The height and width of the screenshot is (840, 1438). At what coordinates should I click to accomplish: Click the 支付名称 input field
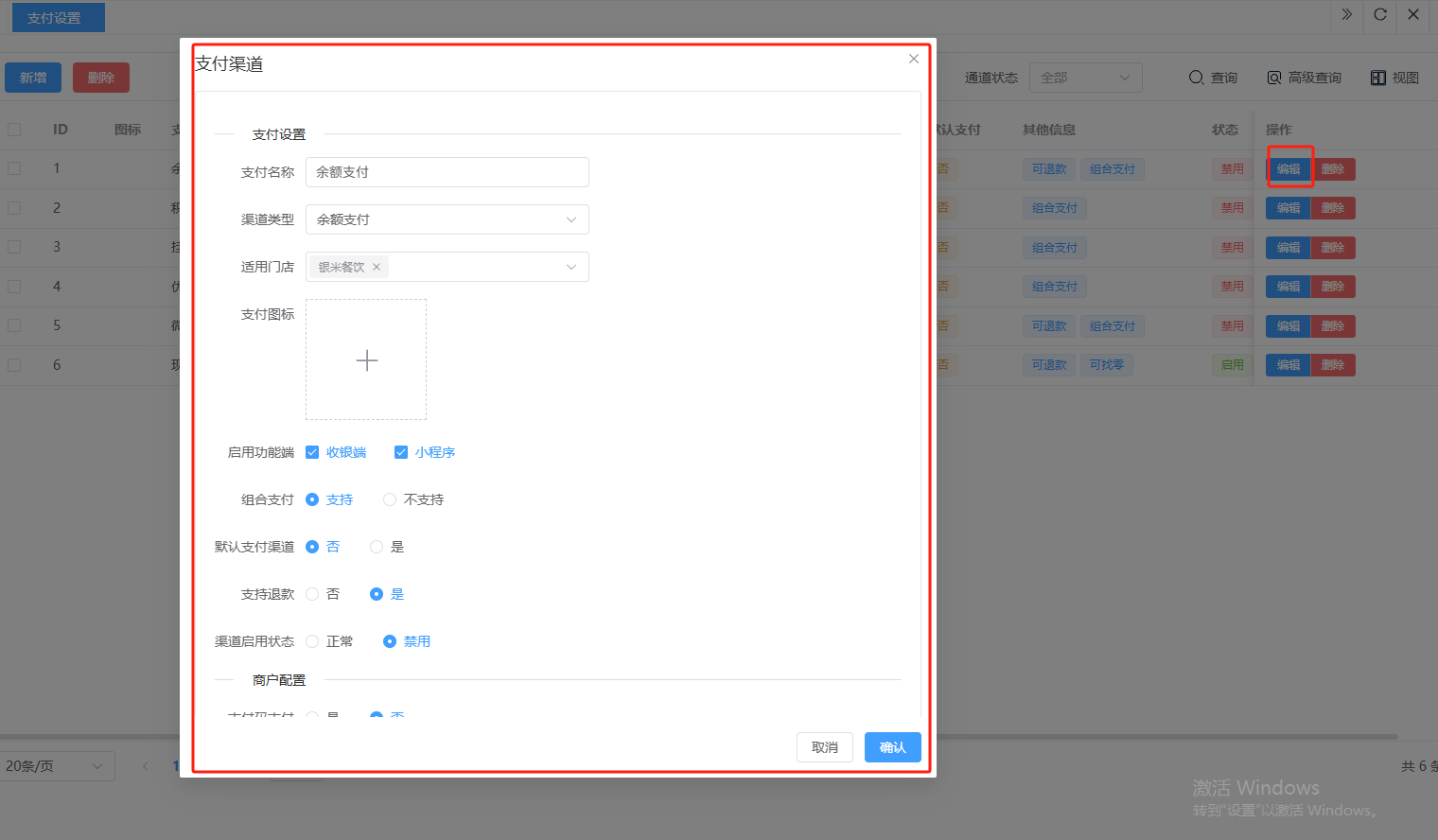tap(447, 172)
